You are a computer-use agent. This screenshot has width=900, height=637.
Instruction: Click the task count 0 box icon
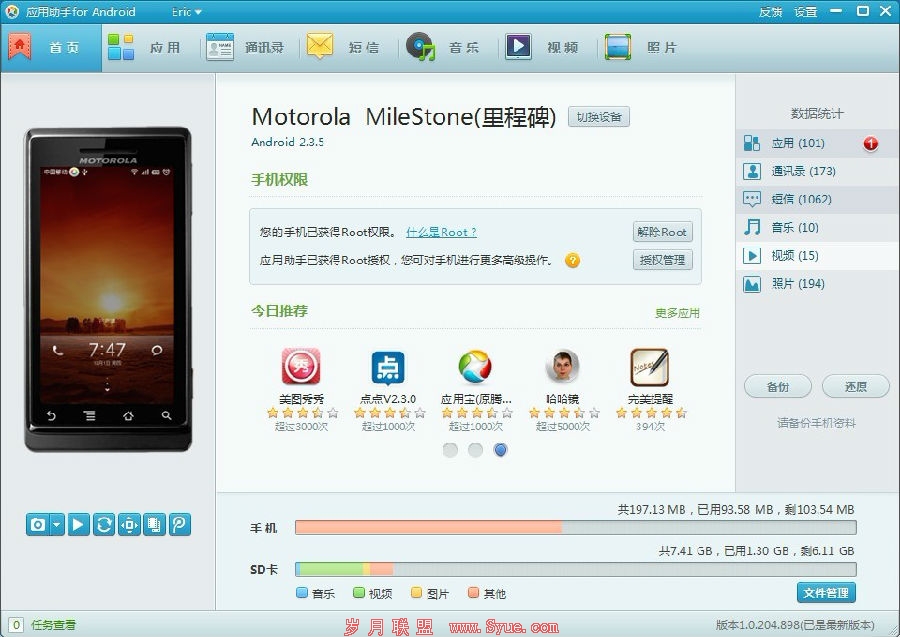[x=16, y=625]
